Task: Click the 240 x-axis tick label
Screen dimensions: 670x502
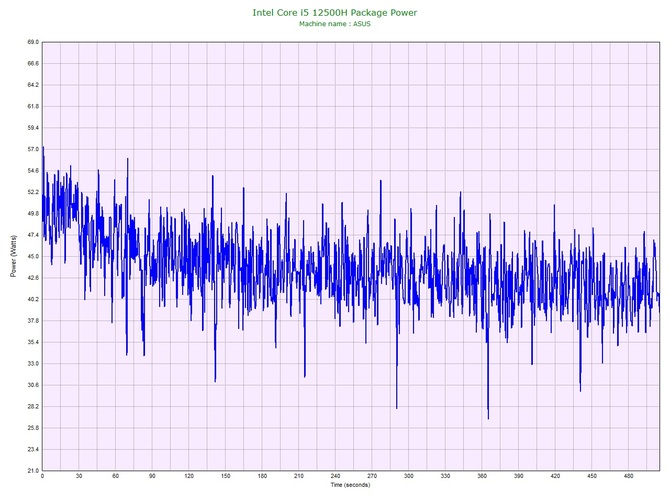Action: (335, 476)
